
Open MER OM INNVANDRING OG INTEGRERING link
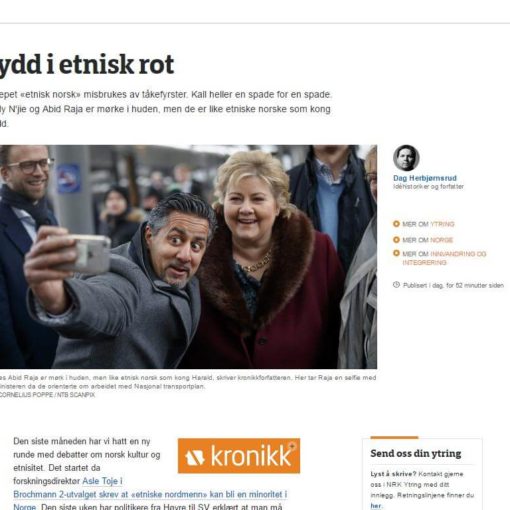(x=444, y=258)
